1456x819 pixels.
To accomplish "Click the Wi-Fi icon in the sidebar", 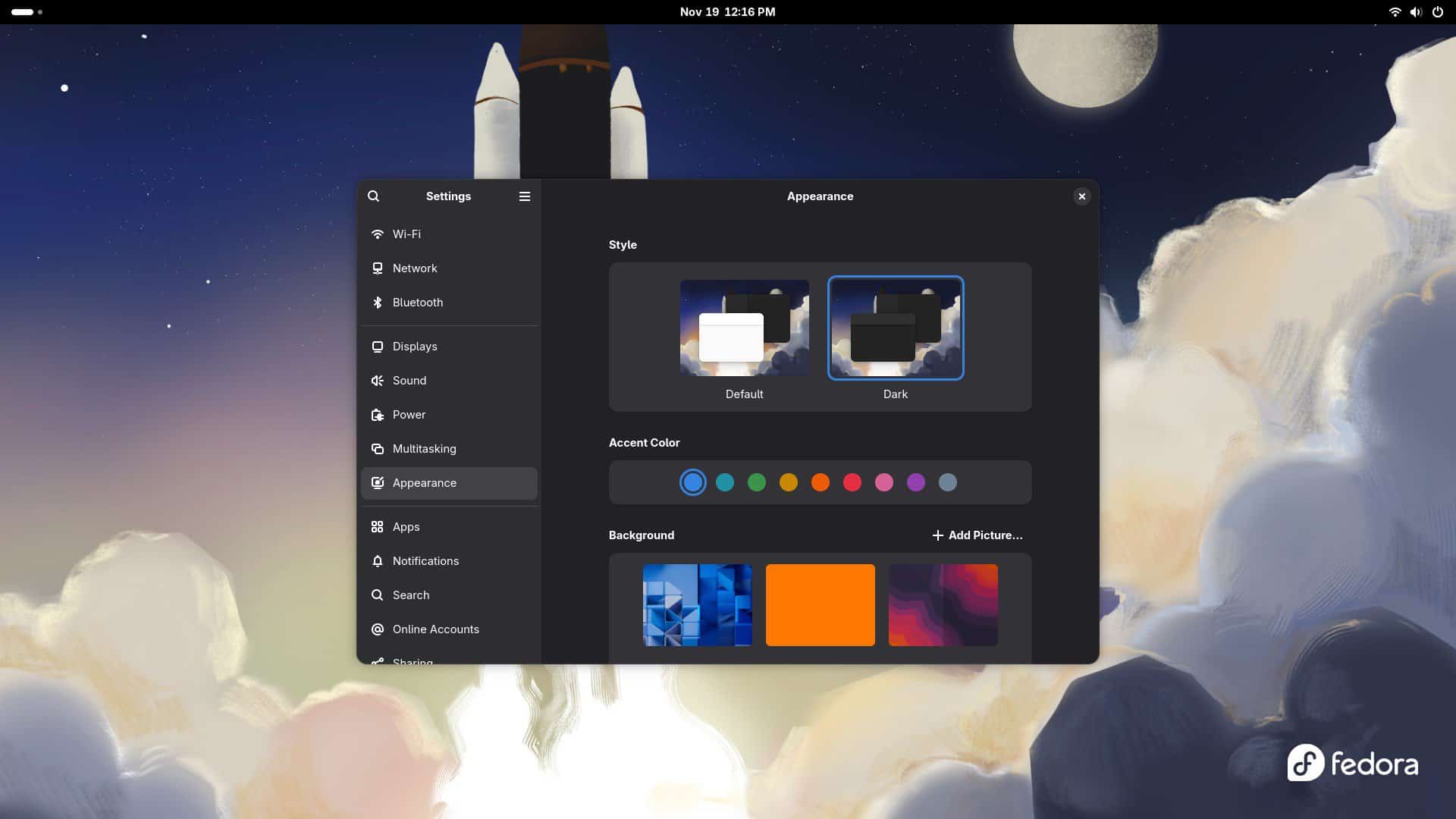I will (x=377, y=234).
